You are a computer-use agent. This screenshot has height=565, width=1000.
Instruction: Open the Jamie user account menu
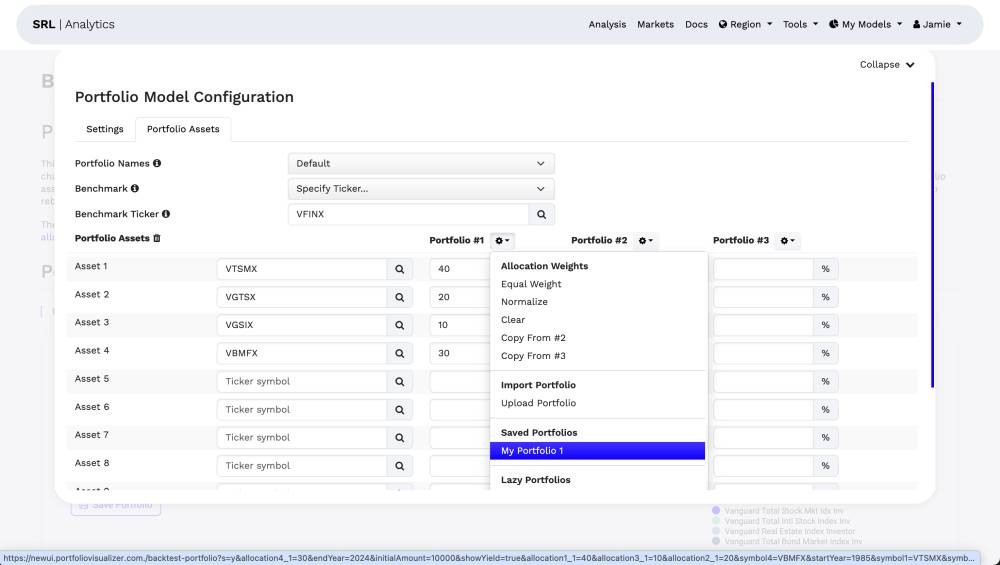coord(937,24)
